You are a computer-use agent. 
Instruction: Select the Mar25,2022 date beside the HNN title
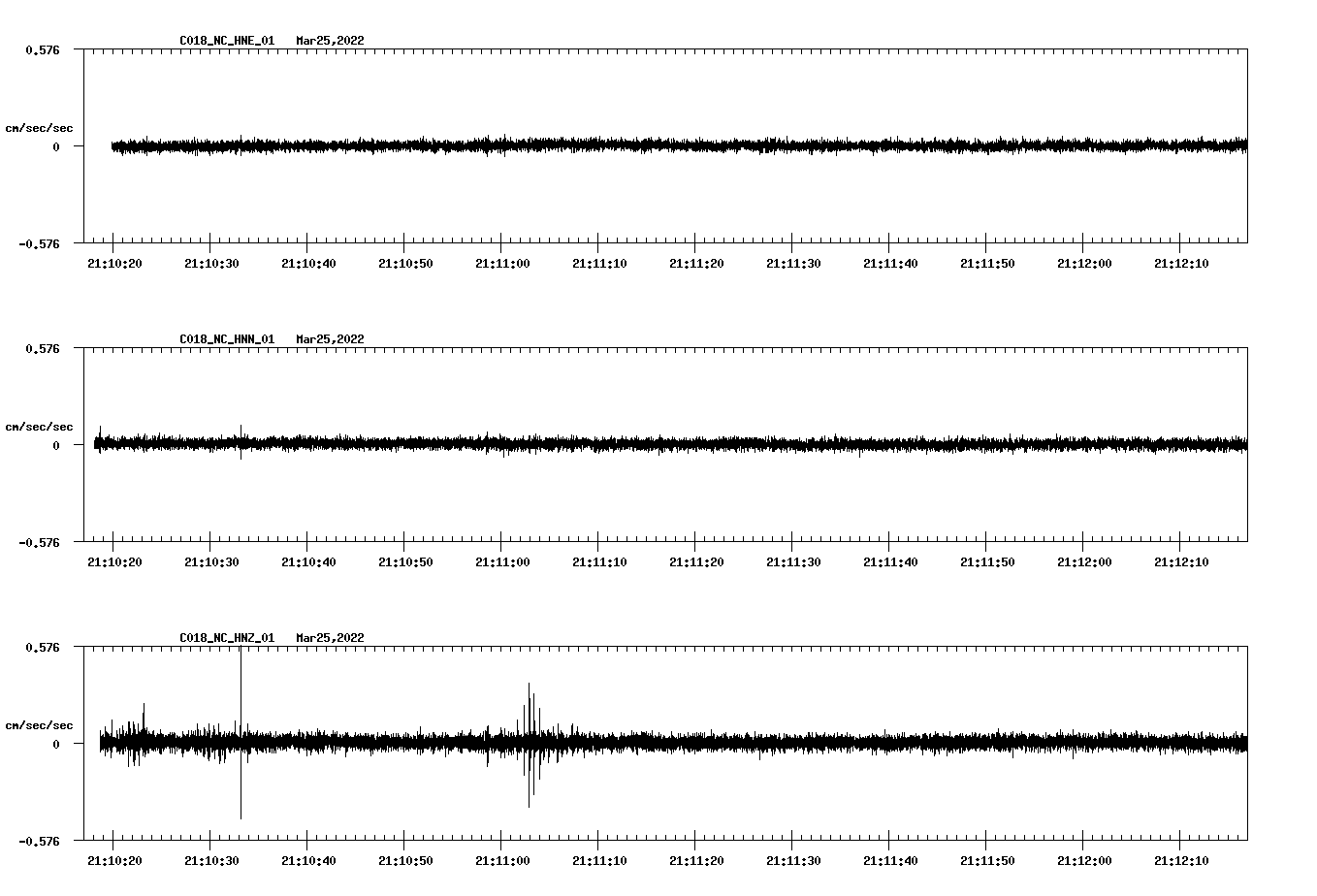click(330, 339)
